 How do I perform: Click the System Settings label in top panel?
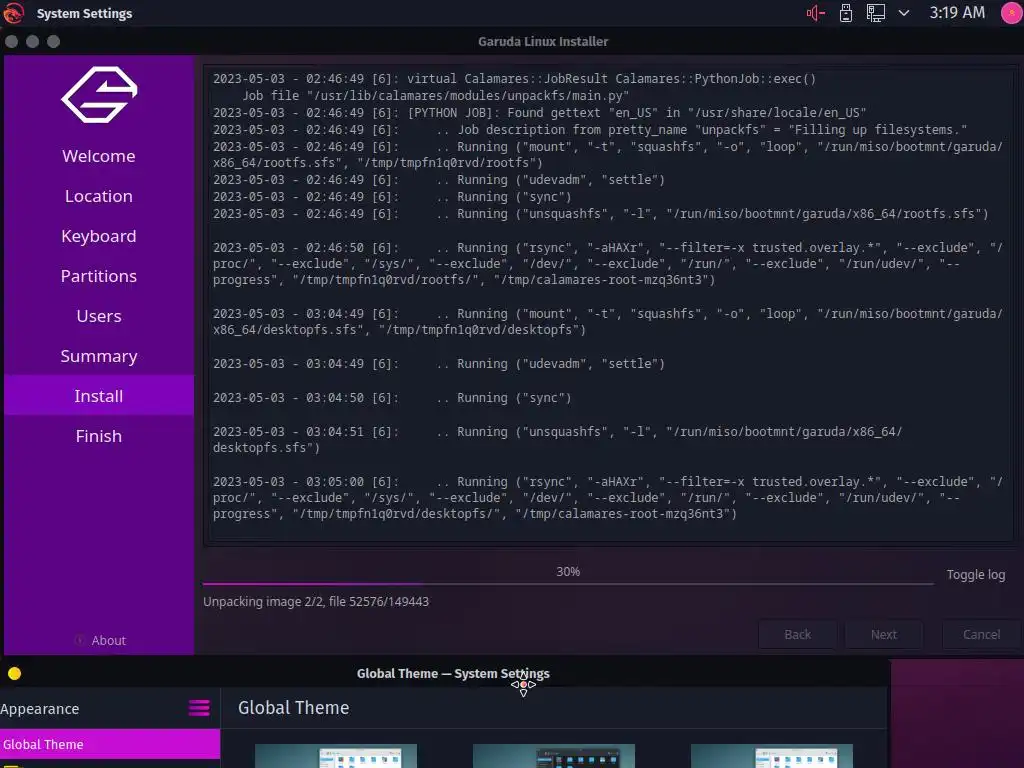[84, 13]
